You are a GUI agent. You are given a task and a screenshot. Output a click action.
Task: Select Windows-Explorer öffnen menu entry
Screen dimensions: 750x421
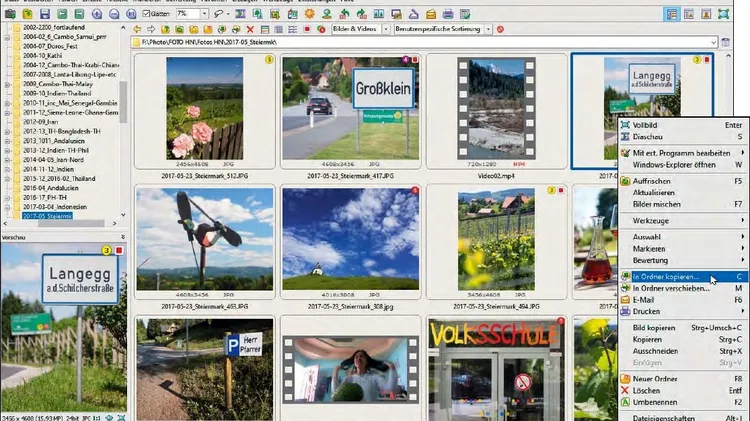click(x=683, y=165)
